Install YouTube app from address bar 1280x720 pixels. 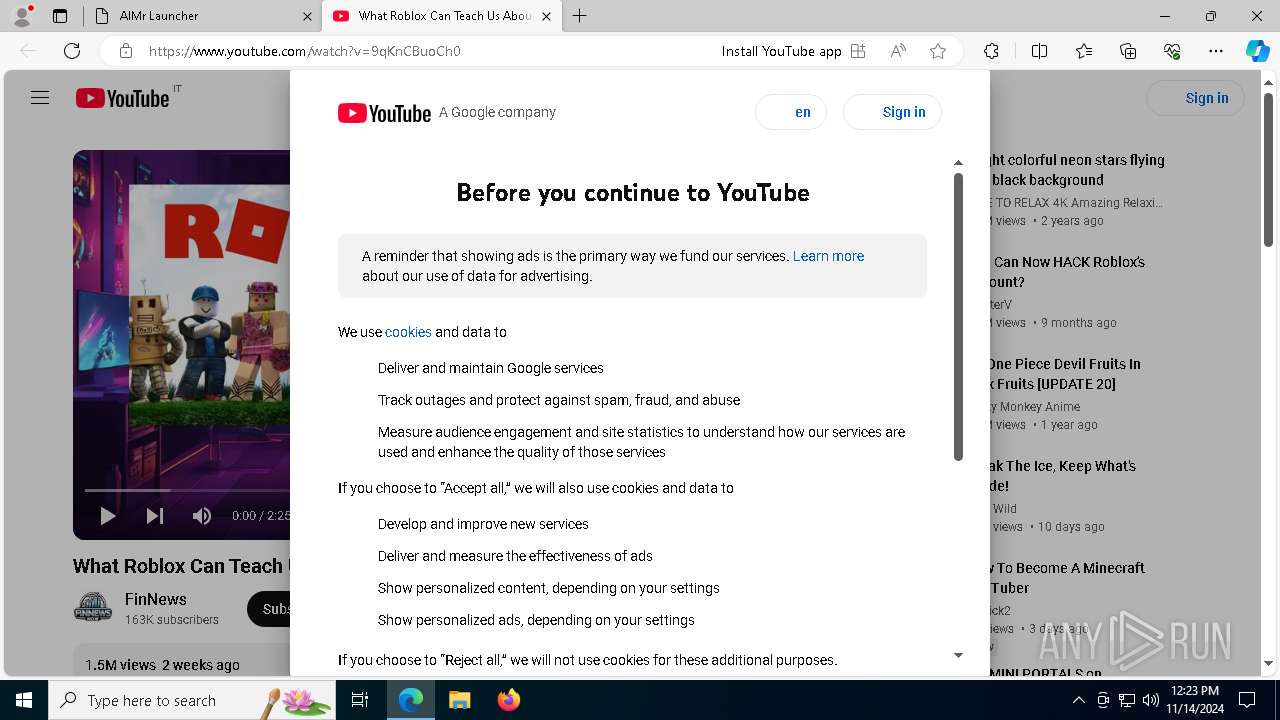[x=794, y=51]
